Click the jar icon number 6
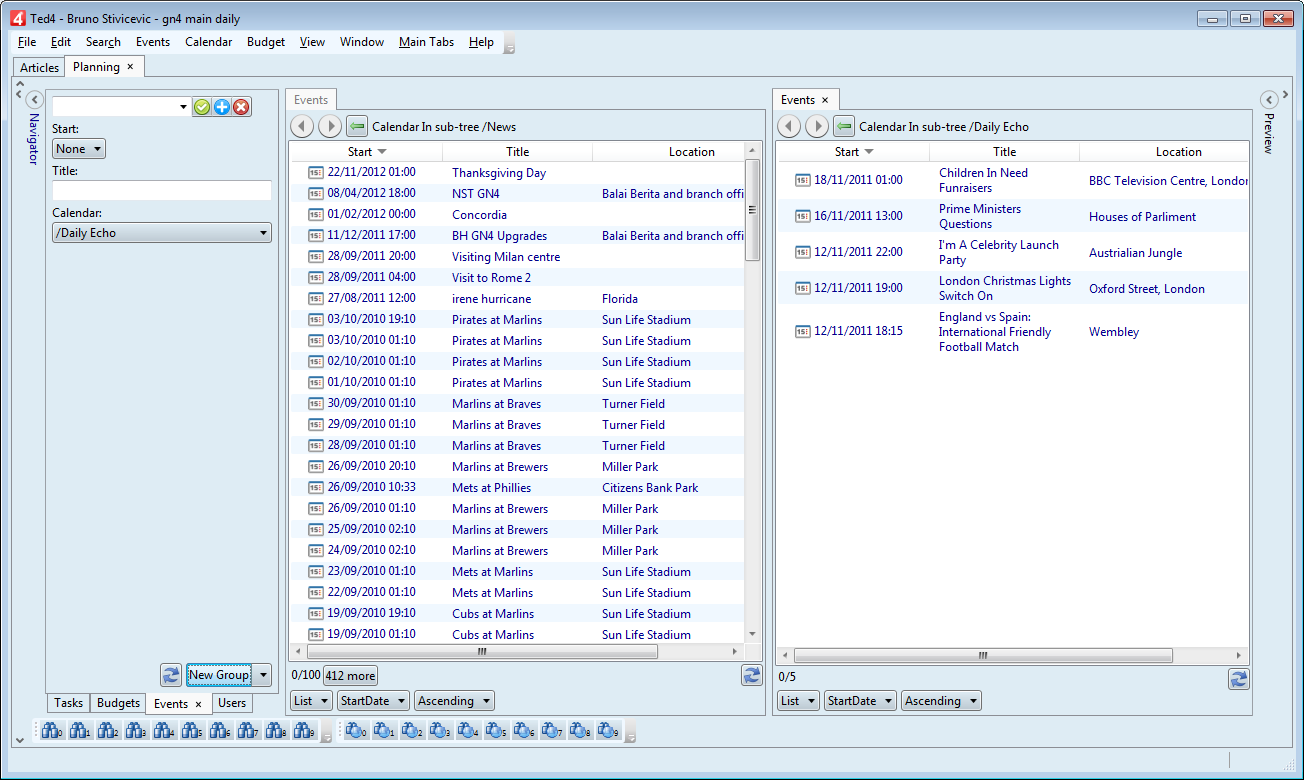 click(x=524, y=732)
